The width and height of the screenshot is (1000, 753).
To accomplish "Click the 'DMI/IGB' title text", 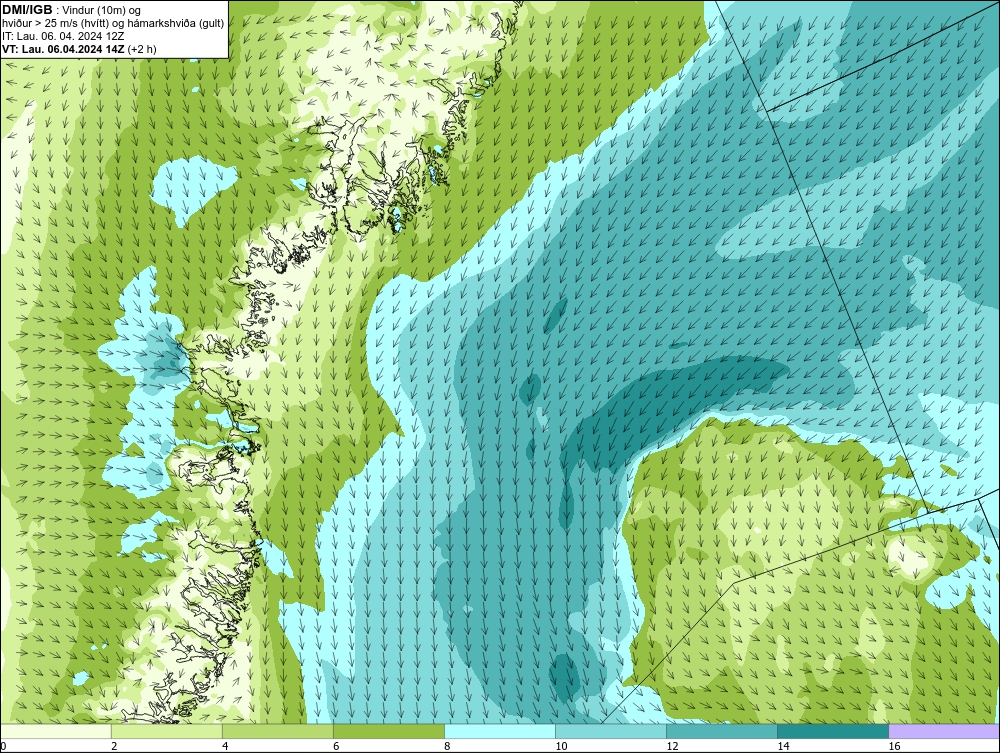I will click(x=27, y=10).
